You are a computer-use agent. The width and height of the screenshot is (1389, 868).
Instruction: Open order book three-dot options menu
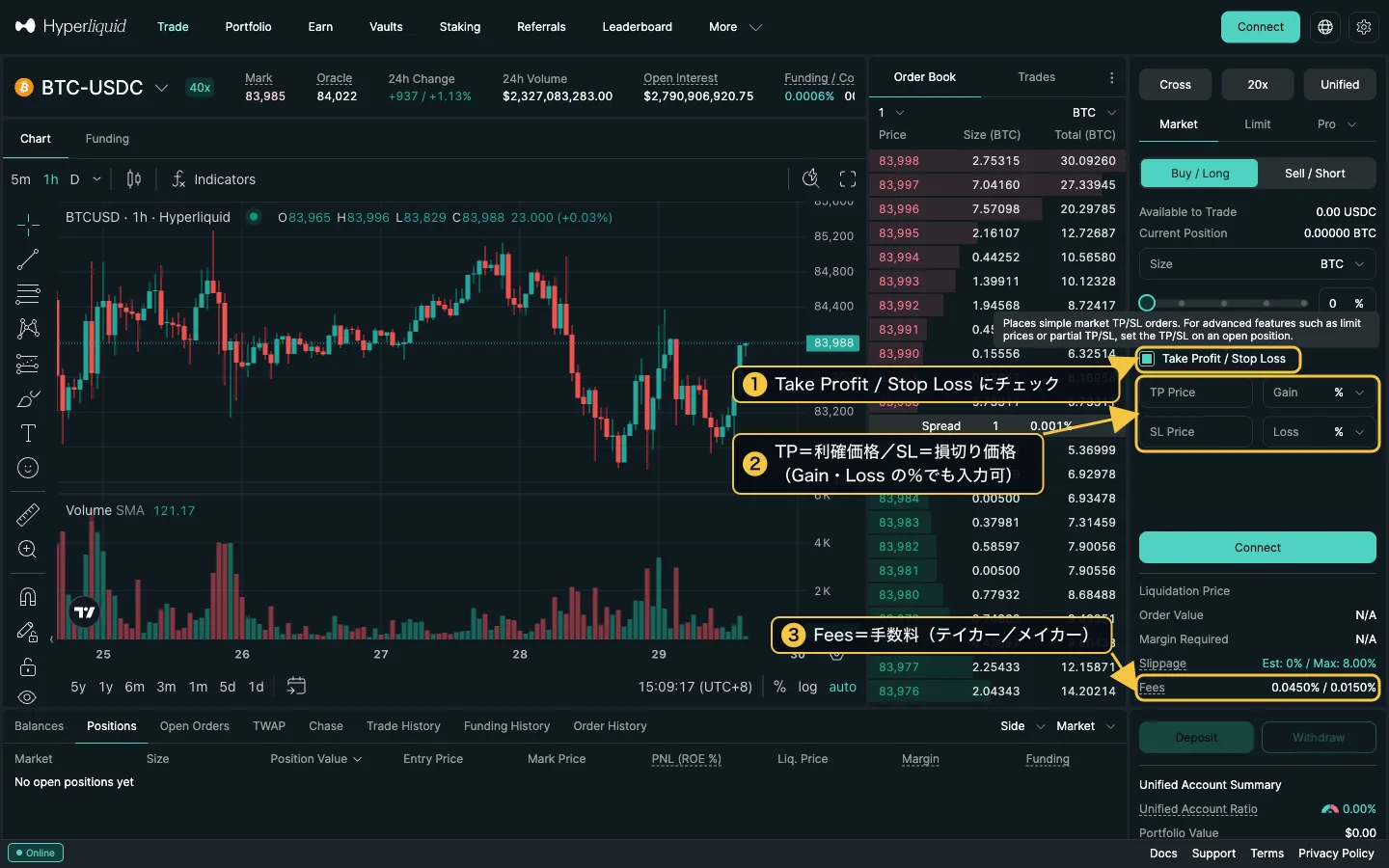point(1111,77)
